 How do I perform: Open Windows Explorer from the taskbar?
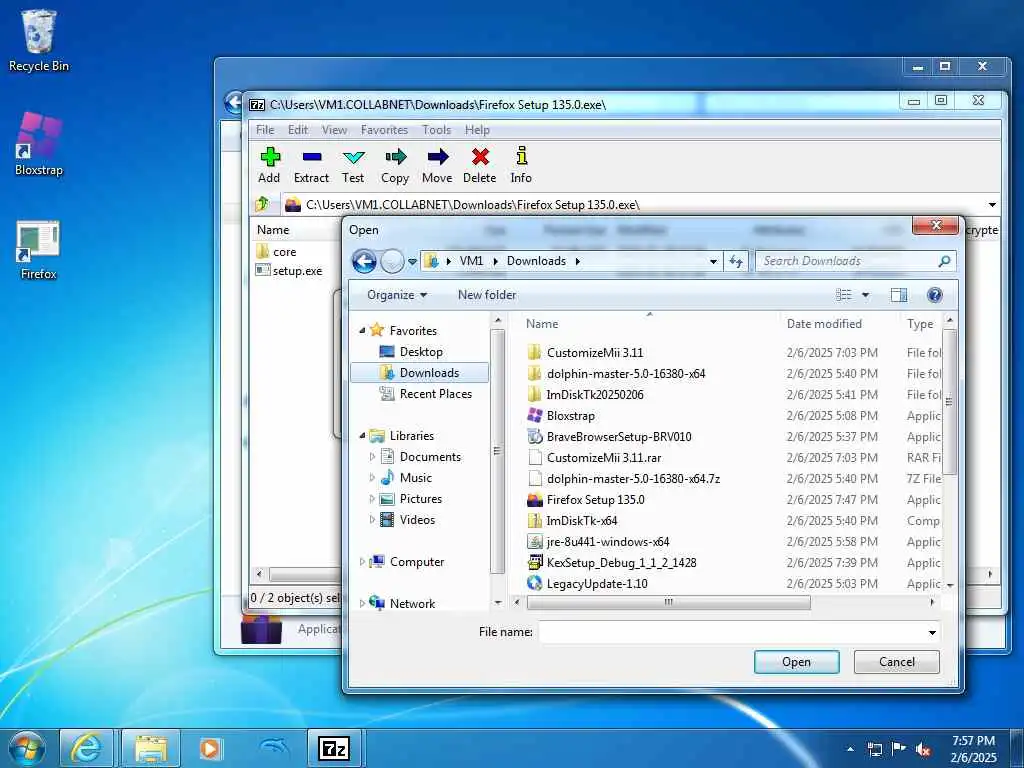151,748
